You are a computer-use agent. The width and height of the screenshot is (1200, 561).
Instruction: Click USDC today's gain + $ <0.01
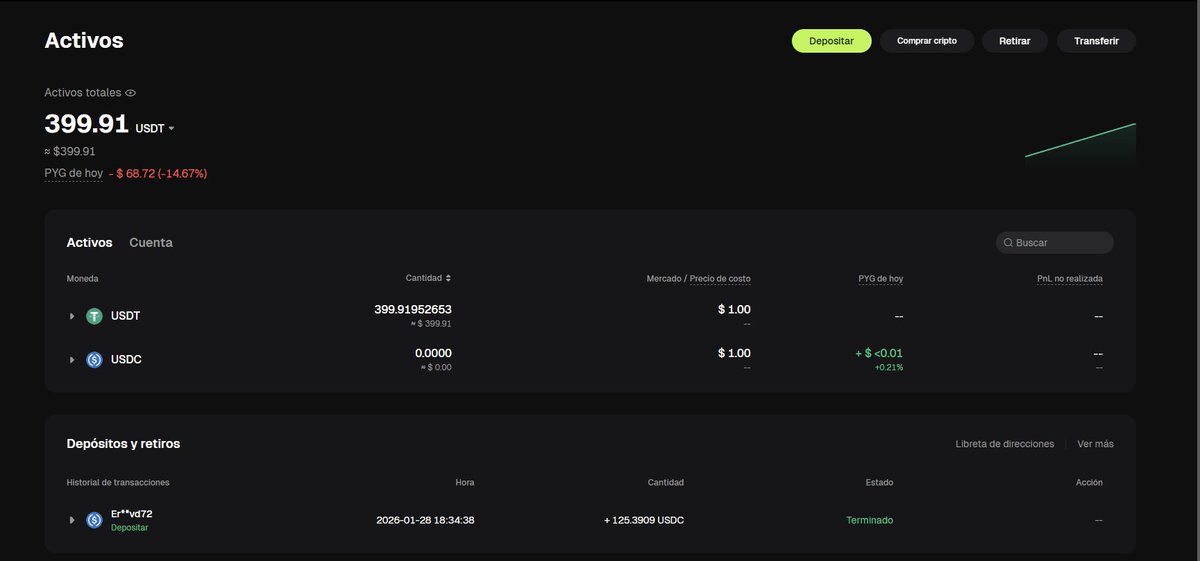click(x=878, y=353)
